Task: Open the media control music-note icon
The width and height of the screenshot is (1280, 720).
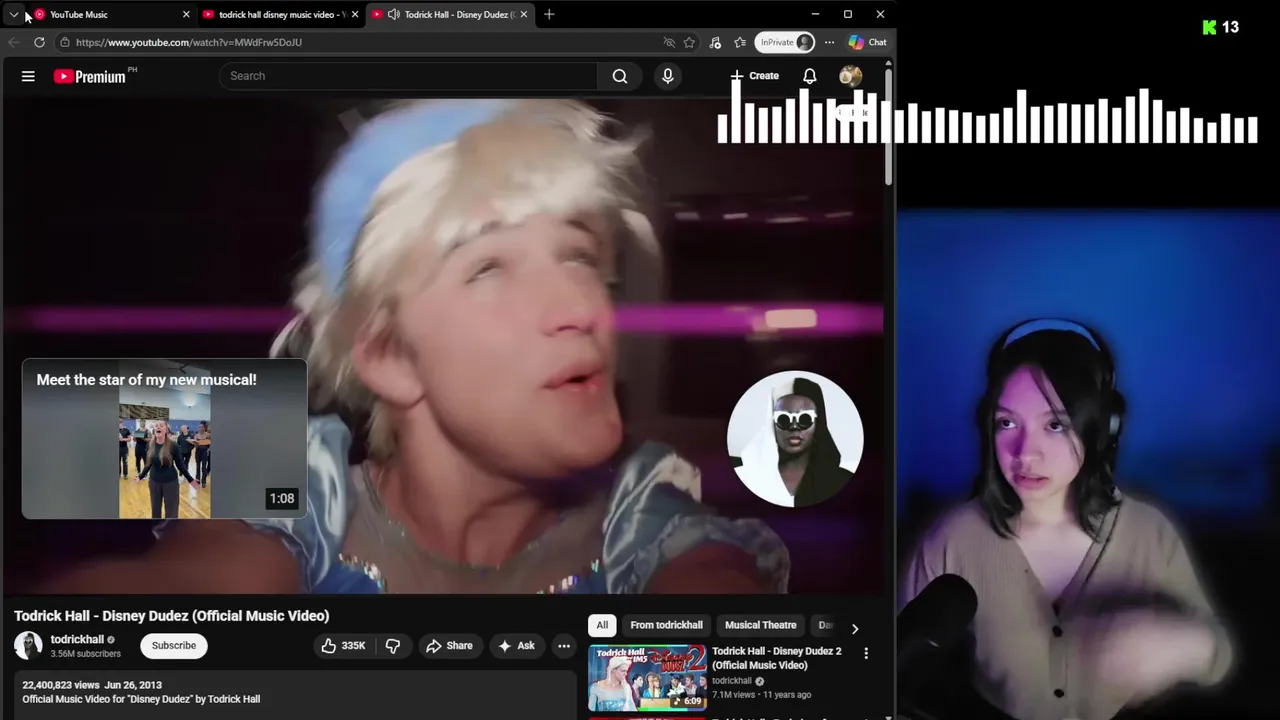Action: (715, 42)
